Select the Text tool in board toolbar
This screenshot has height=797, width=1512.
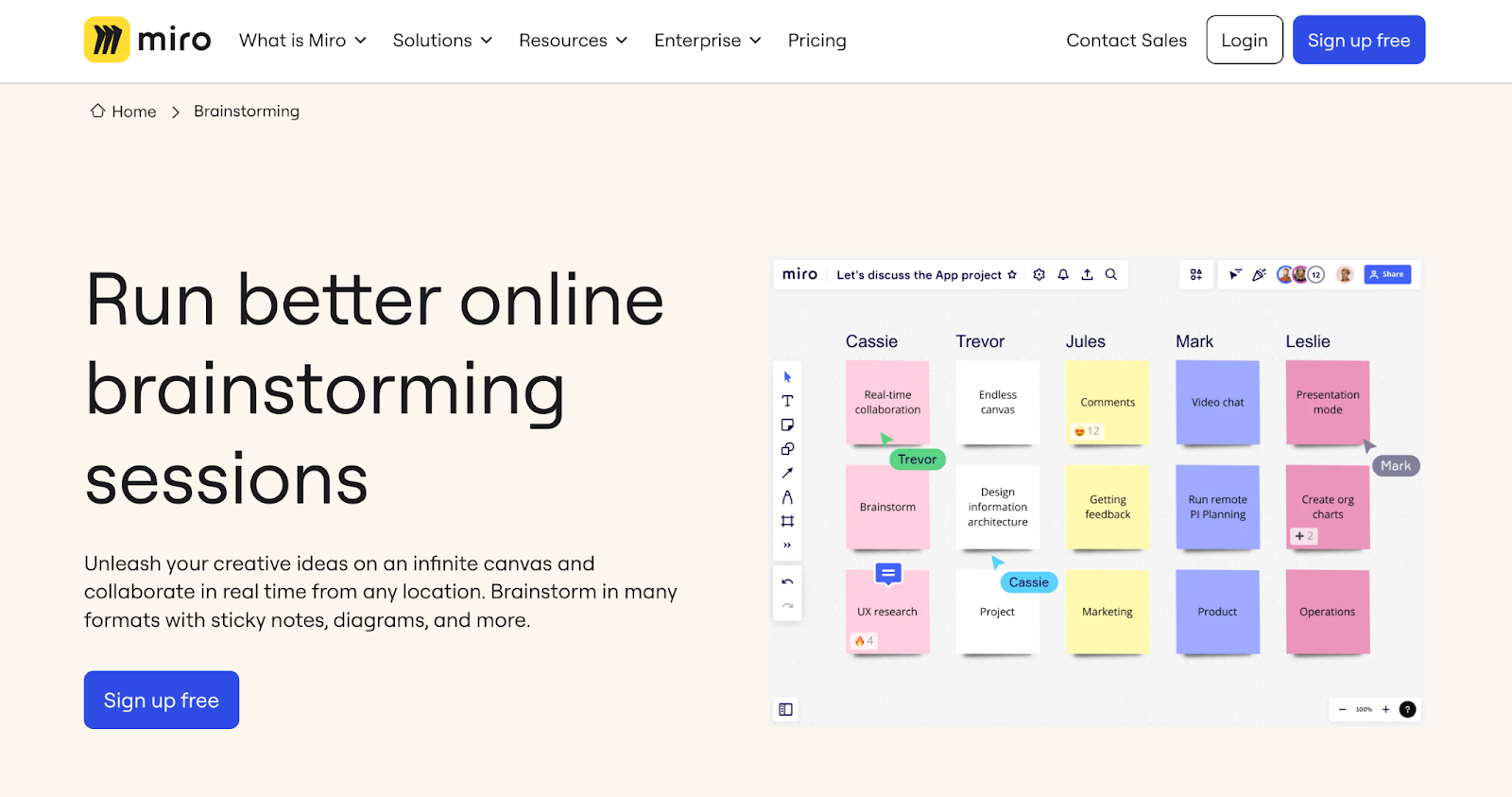coord(787,401)
